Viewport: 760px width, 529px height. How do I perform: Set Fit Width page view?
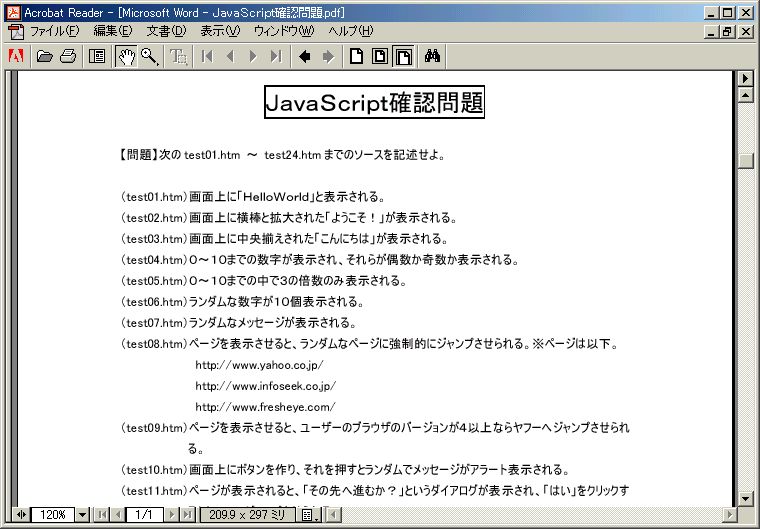pyautogui.click(x=403, y=56)
